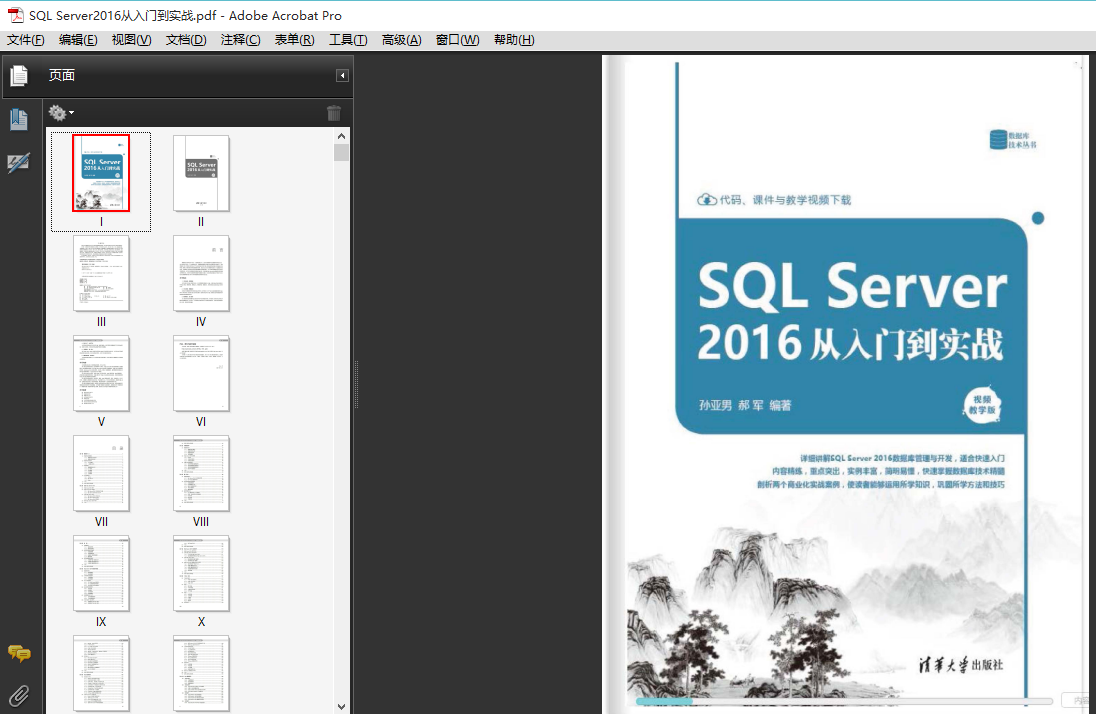Open the Comments panel icon

[x=19, y=653]
